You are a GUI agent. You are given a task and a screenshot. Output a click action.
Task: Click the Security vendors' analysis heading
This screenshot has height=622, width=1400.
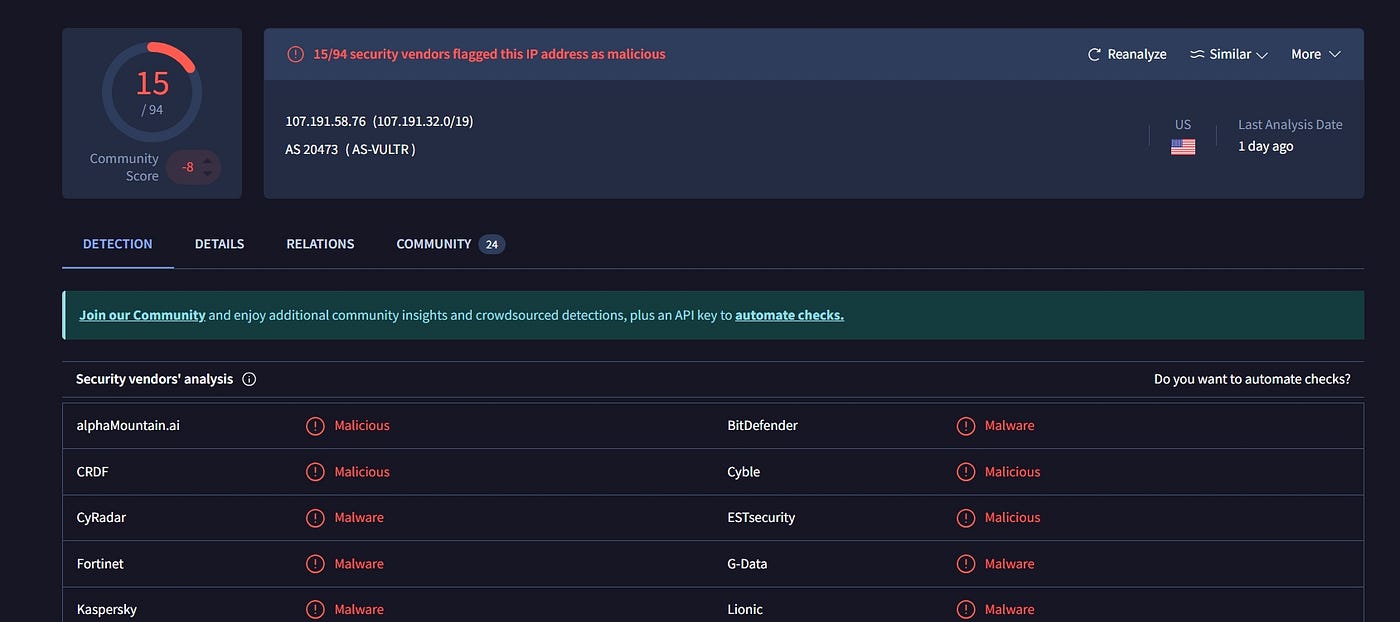click(155, 379)
